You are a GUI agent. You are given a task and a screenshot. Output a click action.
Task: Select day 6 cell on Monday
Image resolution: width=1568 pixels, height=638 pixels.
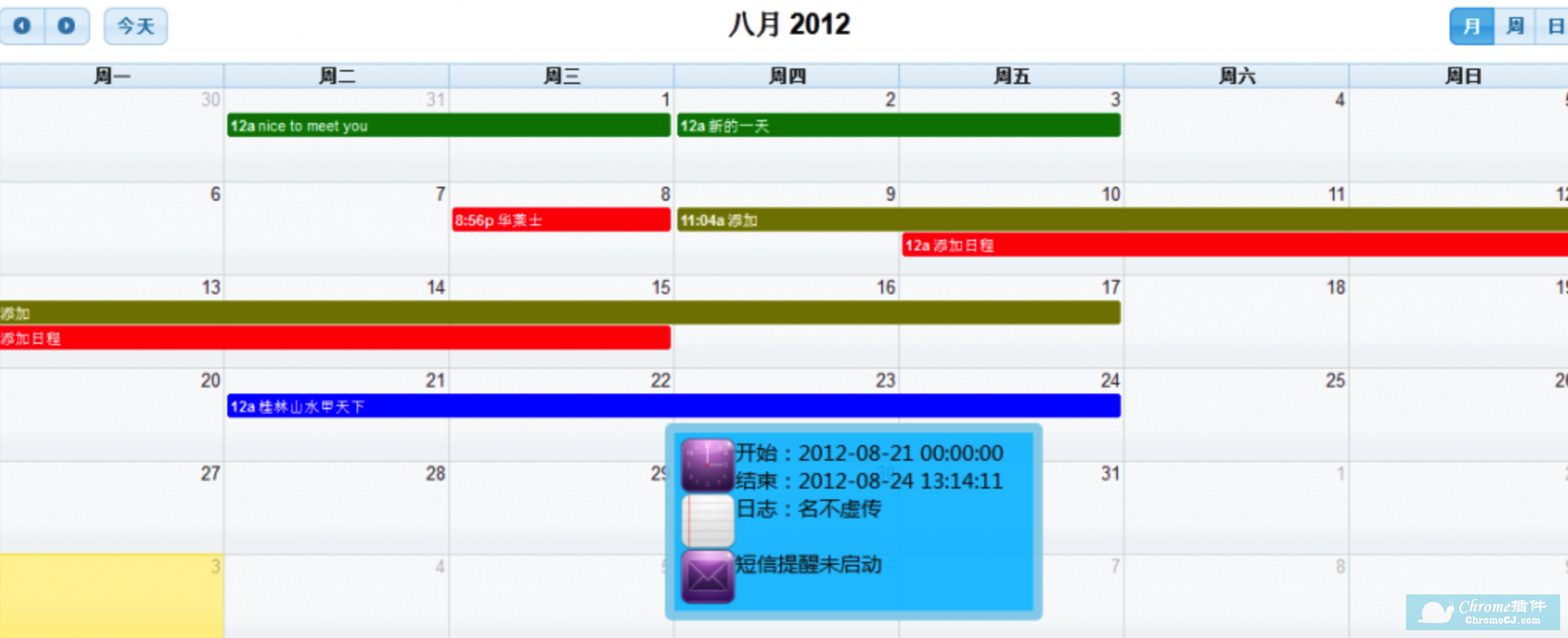pyautogui.click(x=112, y=228)
